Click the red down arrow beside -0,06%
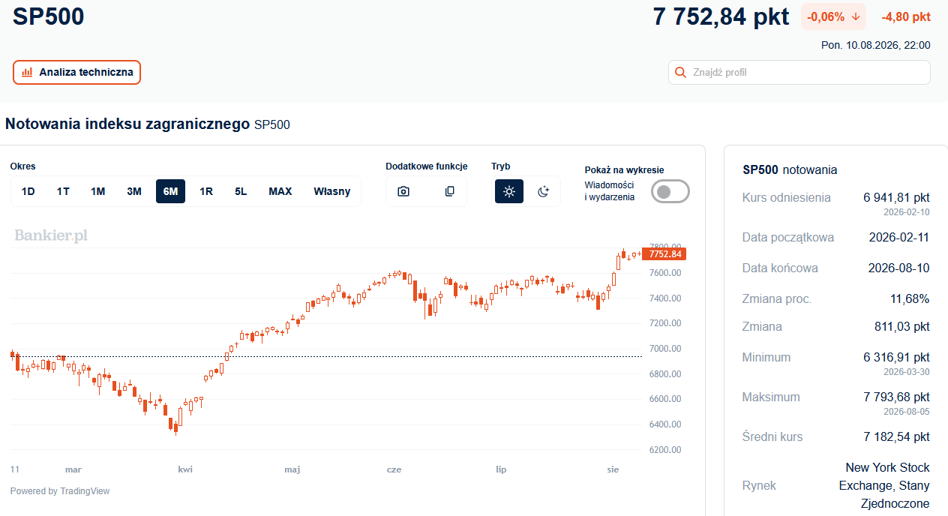Viewport: 948px width, 516px height. [855, 17]
